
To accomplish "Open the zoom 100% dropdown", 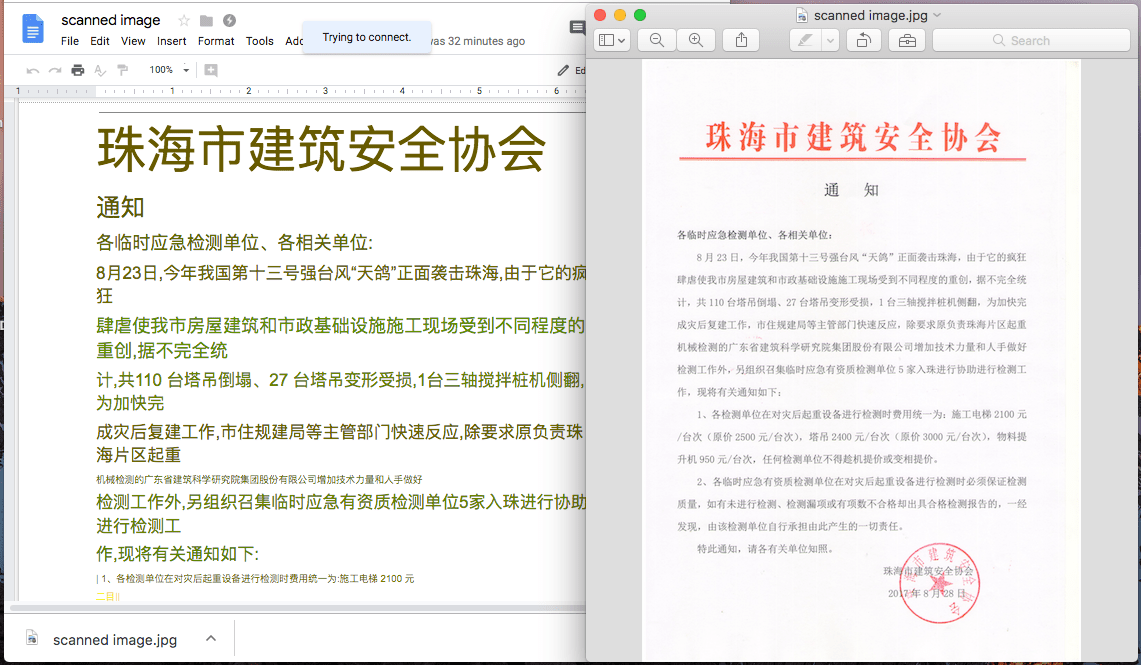I will tap(169, 70).
